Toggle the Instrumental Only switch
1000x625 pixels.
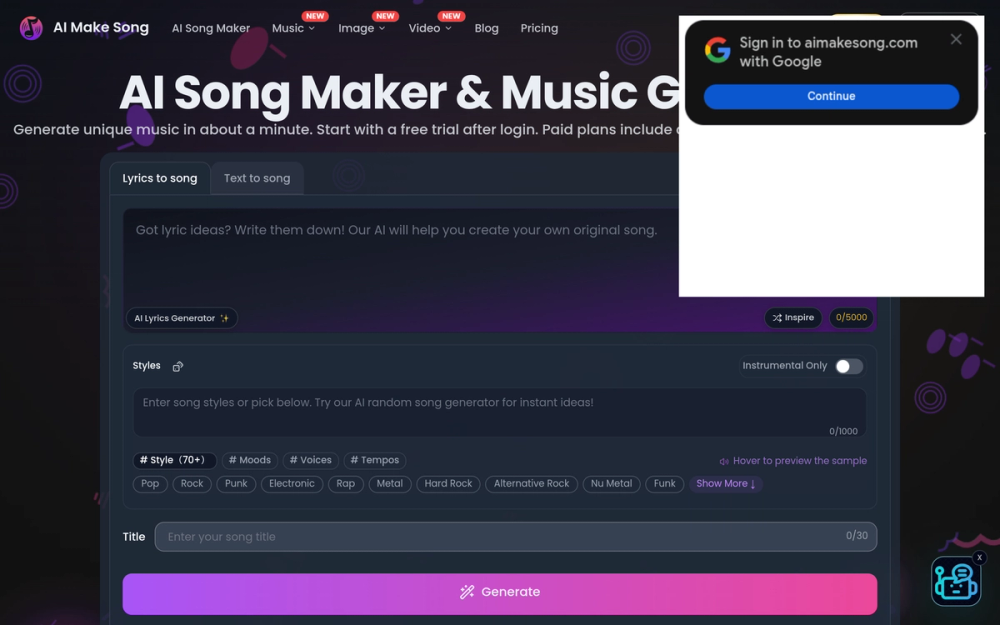click(849, 366)
